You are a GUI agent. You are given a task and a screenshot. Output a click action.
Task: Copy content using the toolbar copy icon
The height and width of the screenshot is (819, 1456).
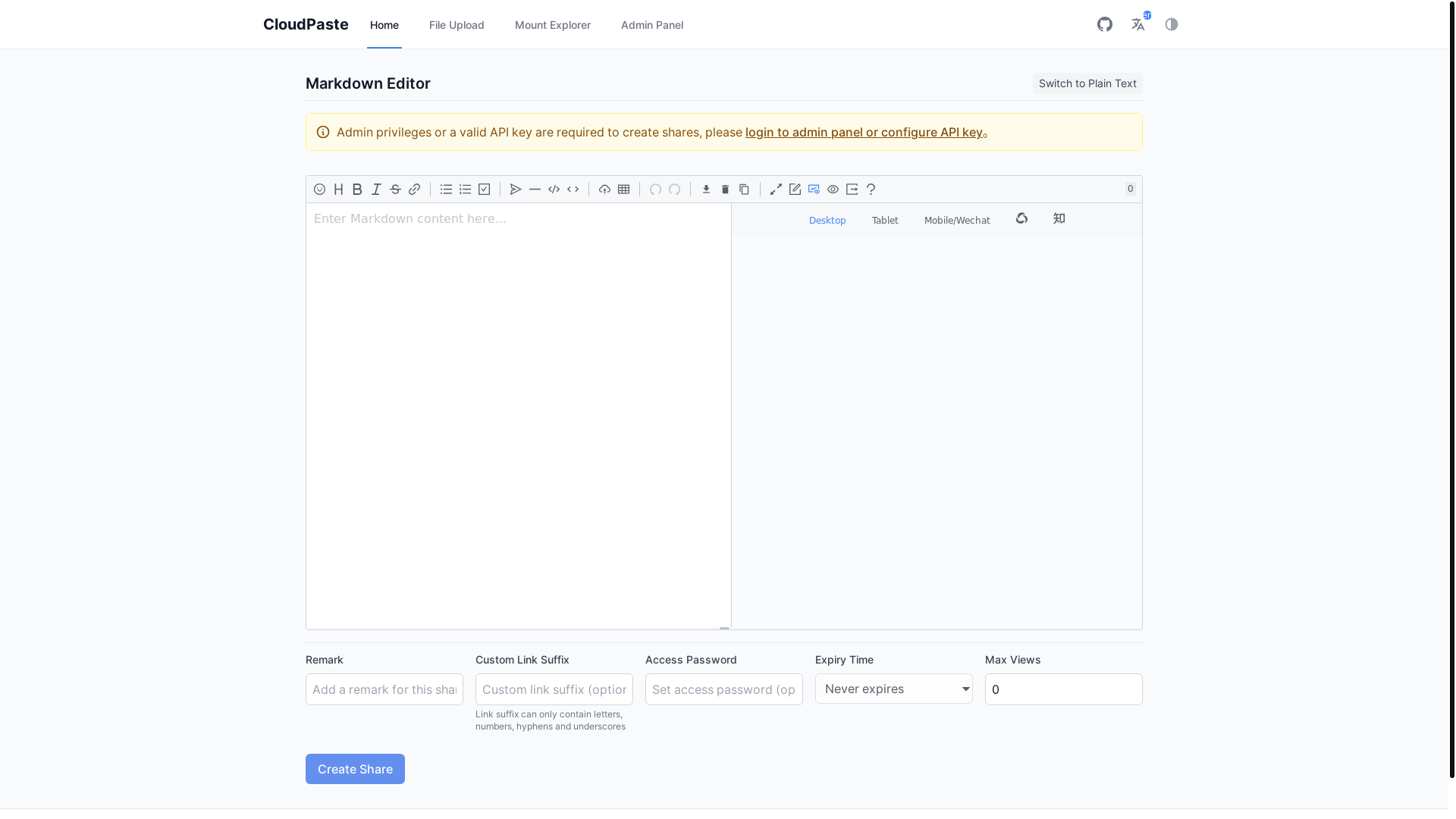tap(744, 190)
